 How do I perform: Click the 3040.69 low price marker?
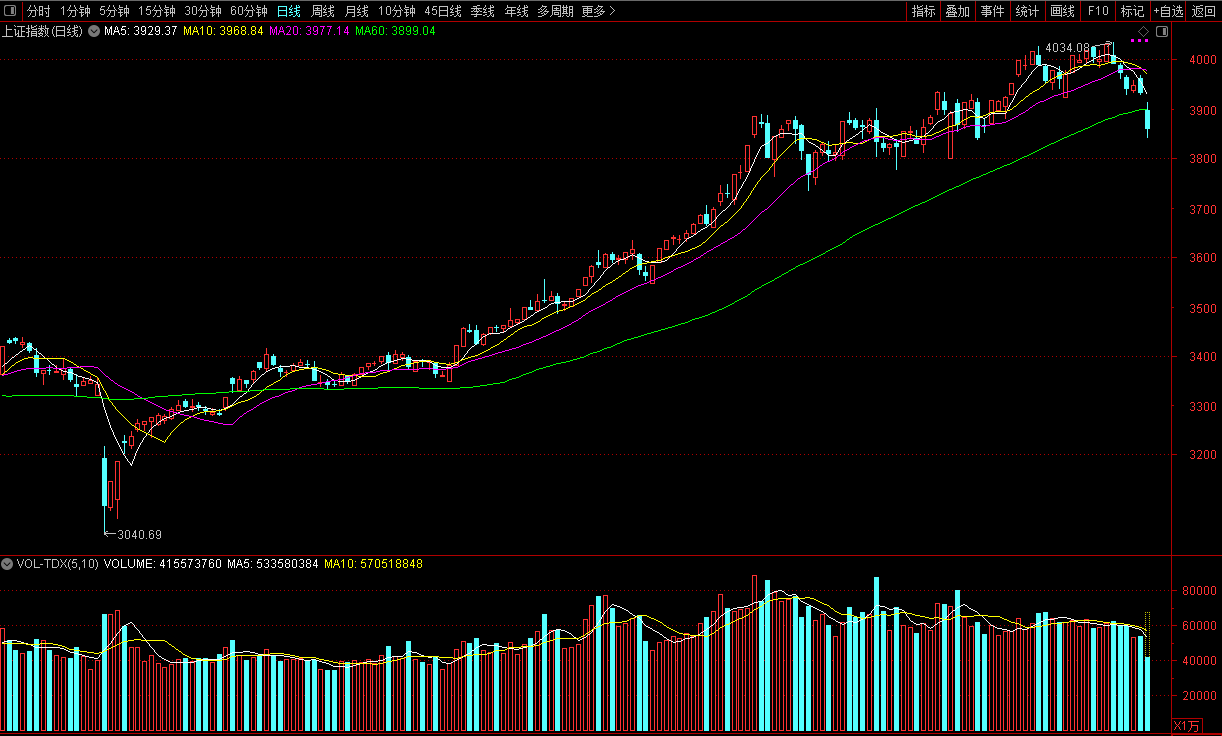pyautogui.click(x=138, y=534)
